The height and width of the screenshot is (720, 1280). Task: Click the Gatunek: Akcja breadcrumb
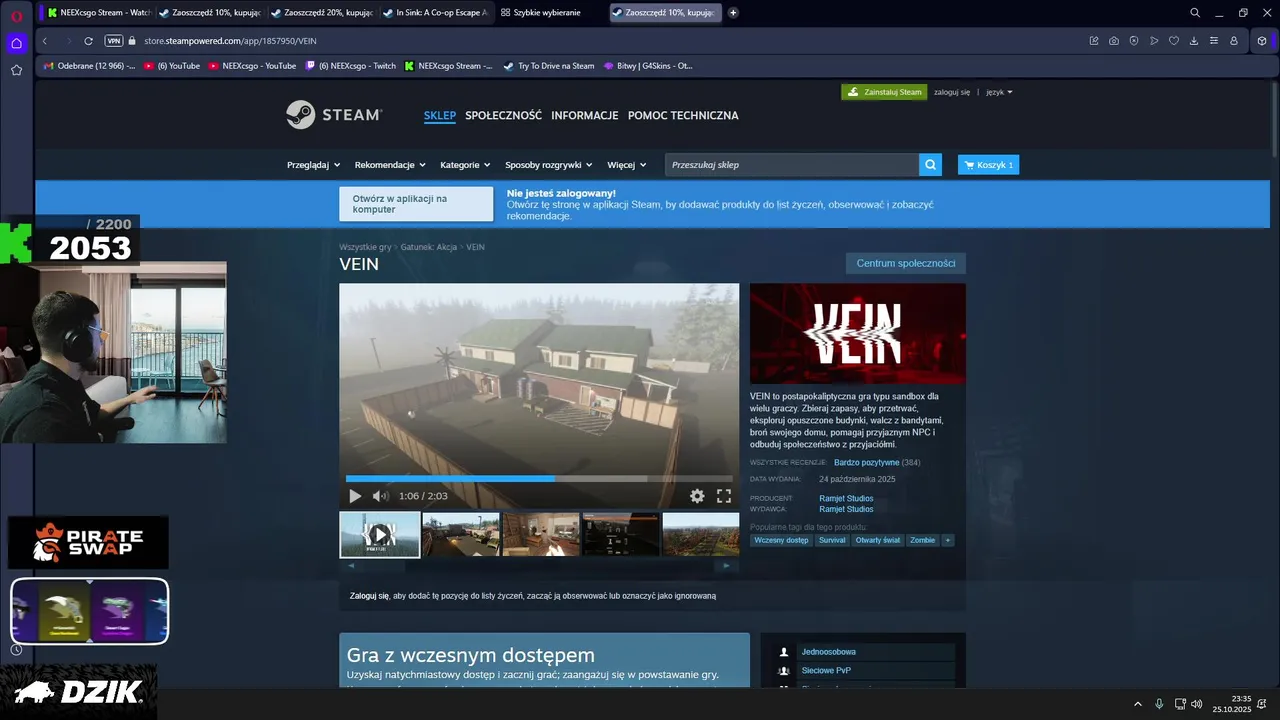pos(429,247)
